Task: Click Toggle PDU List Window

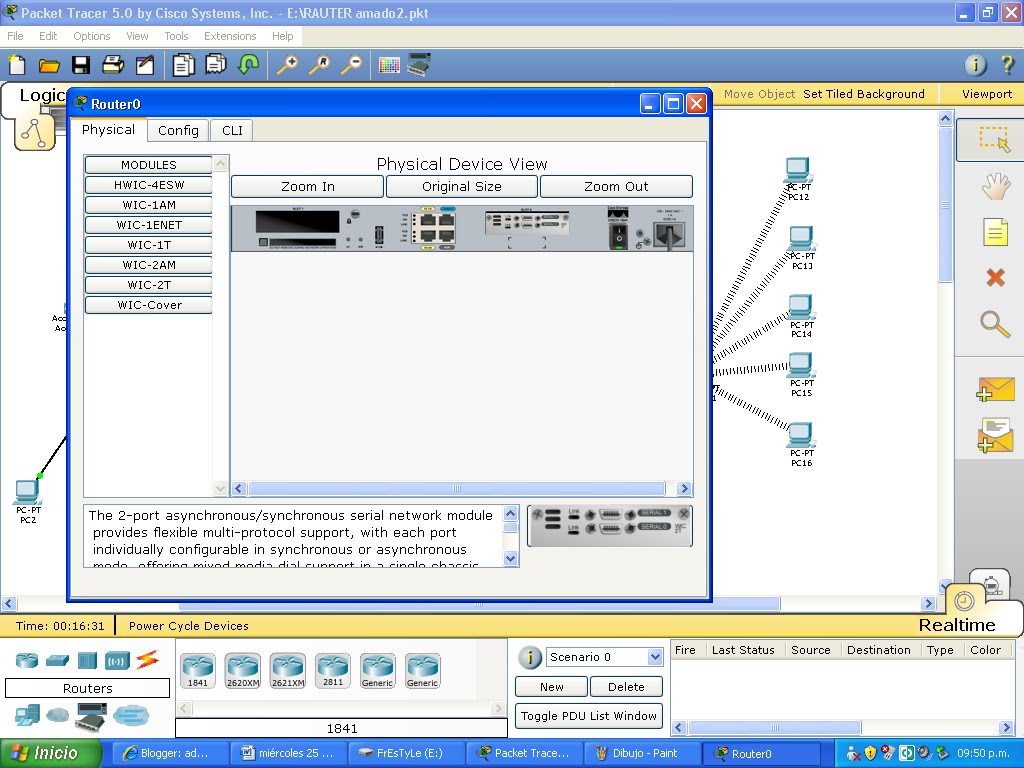Action: [x=589, y=716]
